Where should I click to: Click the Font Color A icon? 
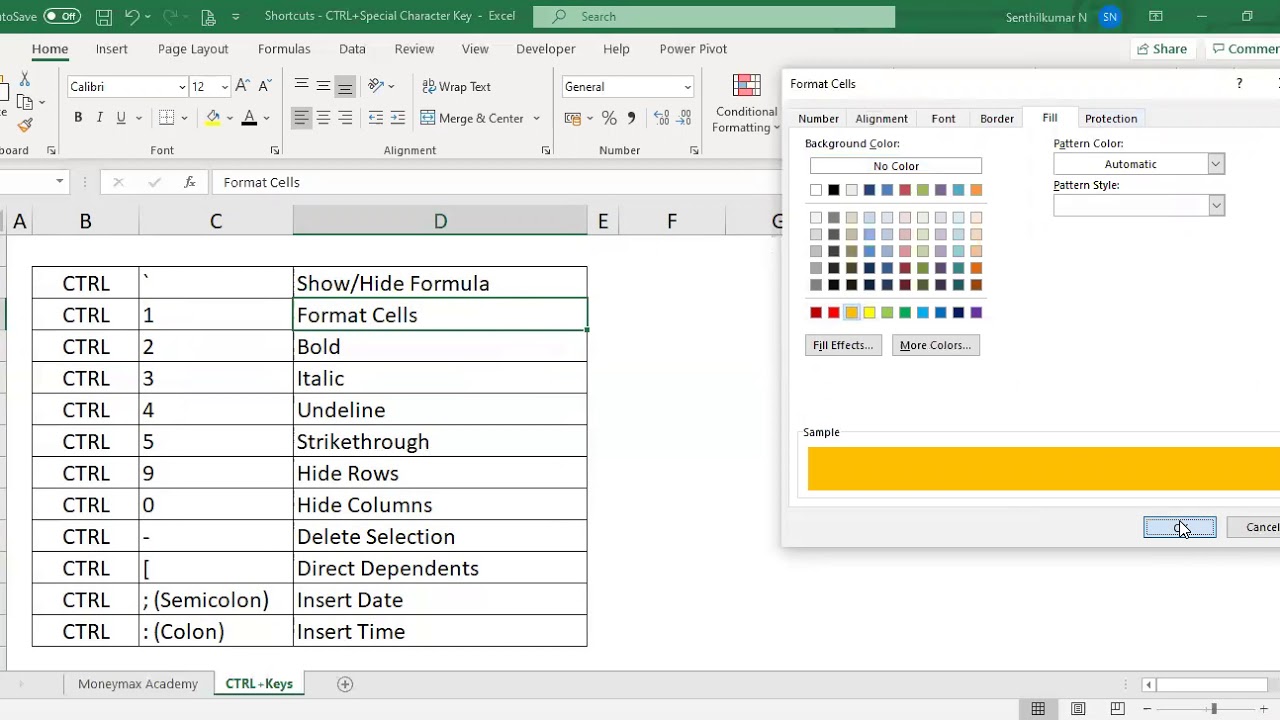click(x=249, y=118)
